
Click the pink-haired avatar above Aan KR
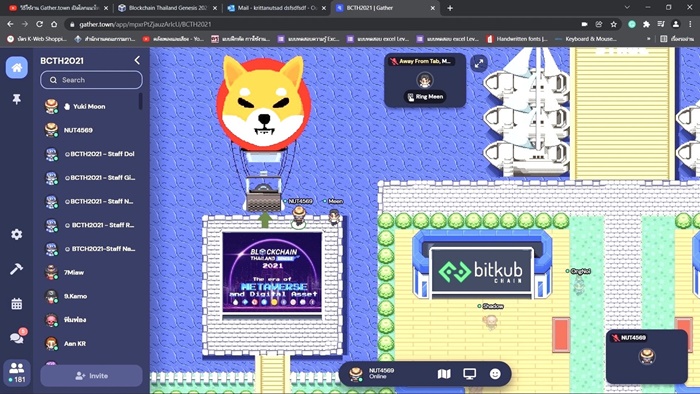click(51, 320)
